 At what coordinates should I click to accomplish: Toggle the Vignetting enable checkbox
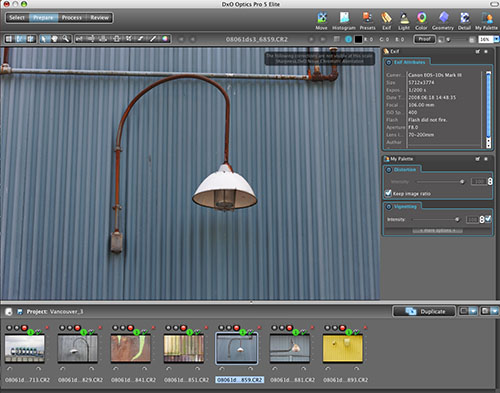[x=488, y=219]
